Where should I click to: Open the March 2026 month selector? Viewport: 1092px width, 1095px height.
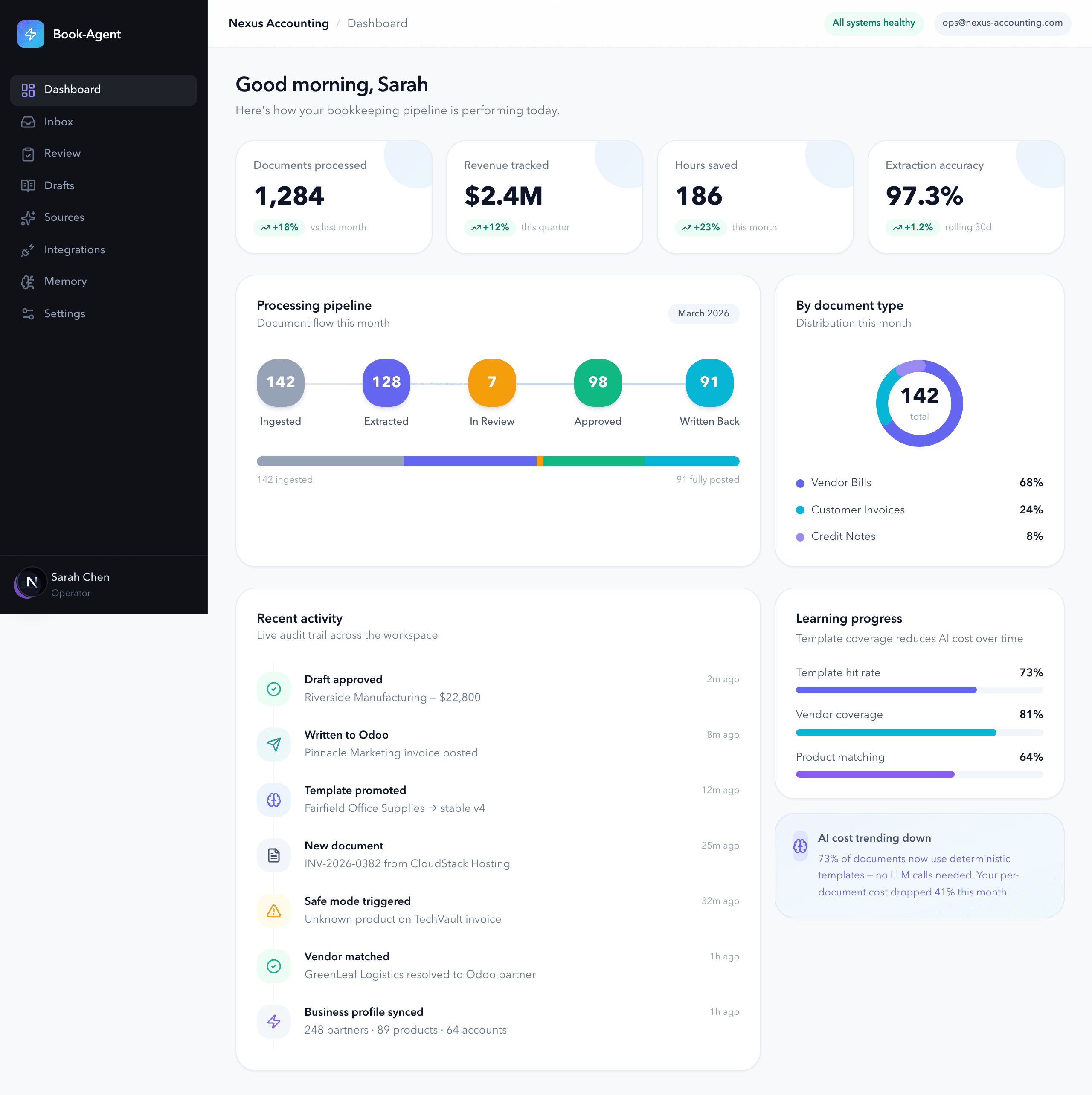[x=703, y=313]
